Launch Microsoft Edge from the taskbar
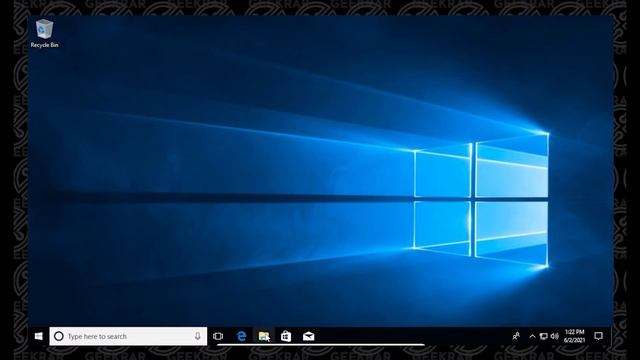 [x=242, y=336]
